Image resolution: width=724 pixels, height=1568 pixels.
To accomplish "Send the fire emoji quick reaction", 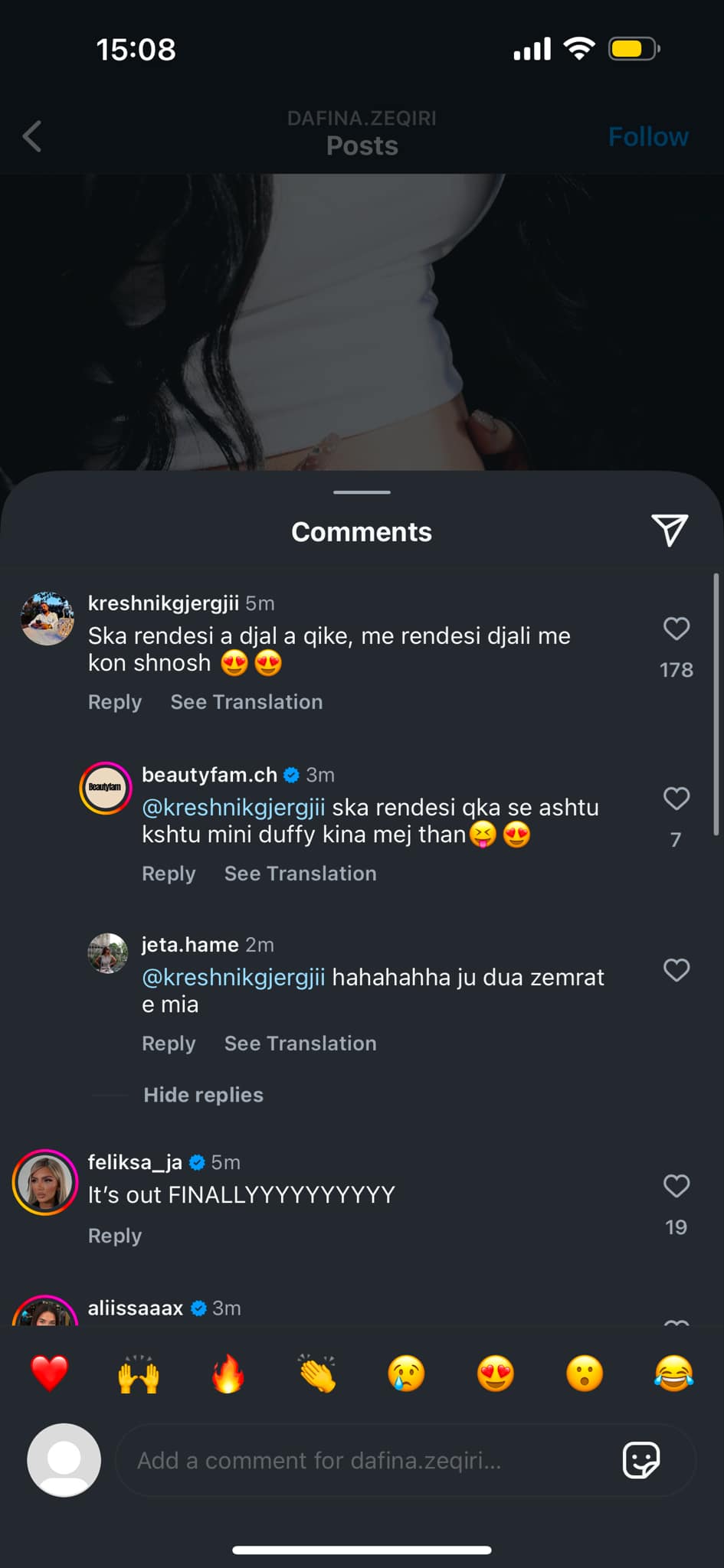I will coord(228,1373).
